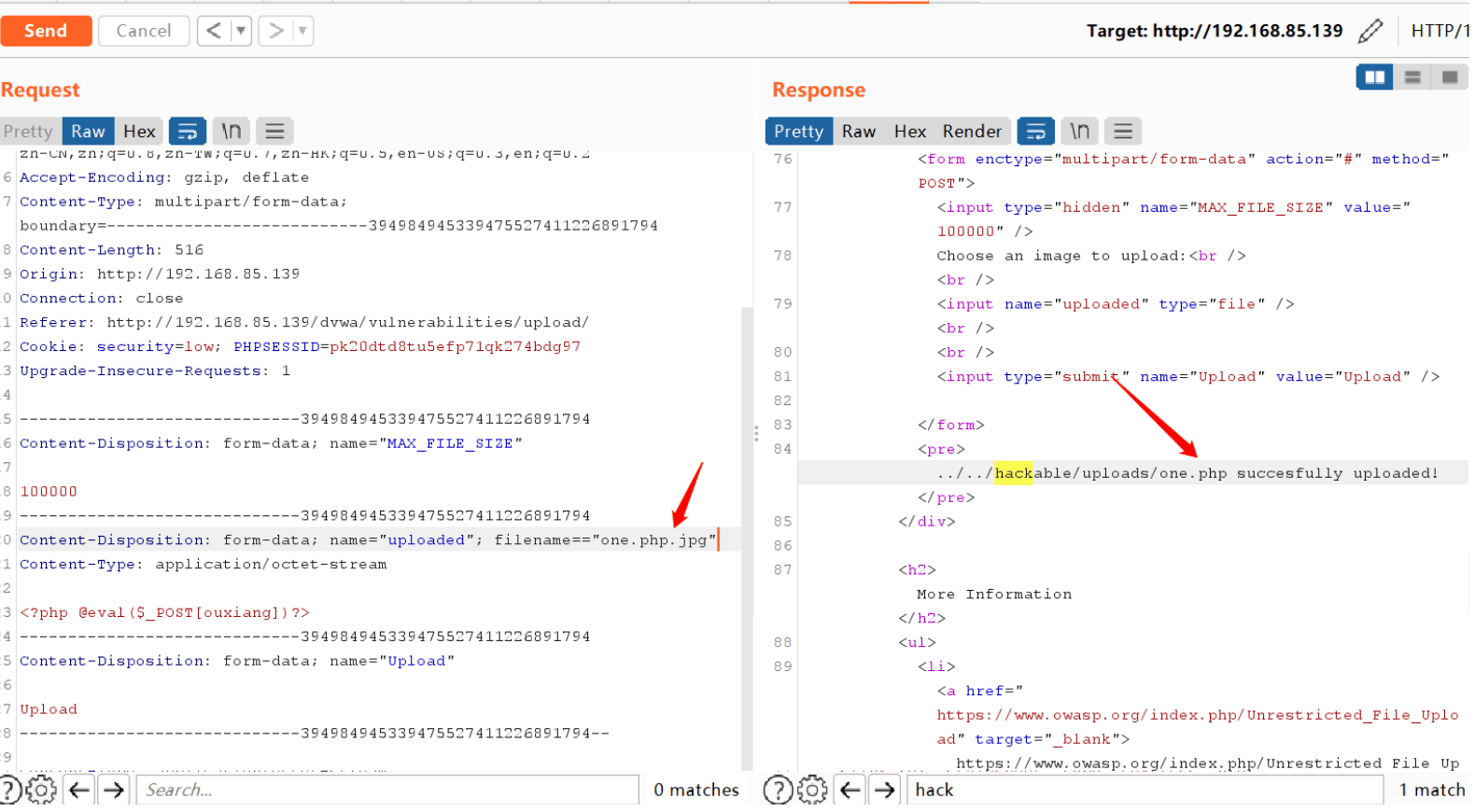Click the "More Information" response text

(x=994, y=595)
